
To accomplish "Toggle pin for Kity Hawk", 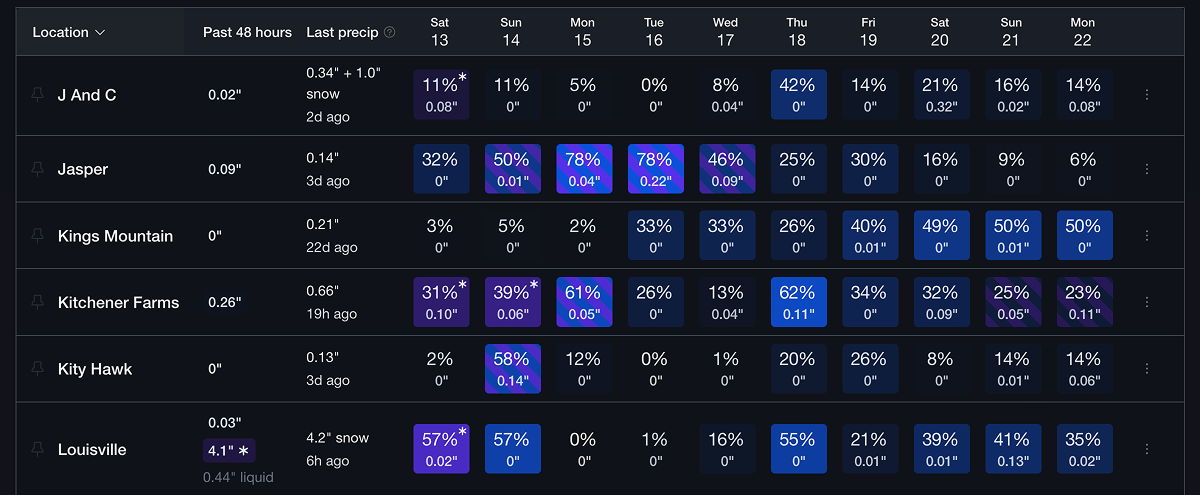I will [x=38, y=369].
